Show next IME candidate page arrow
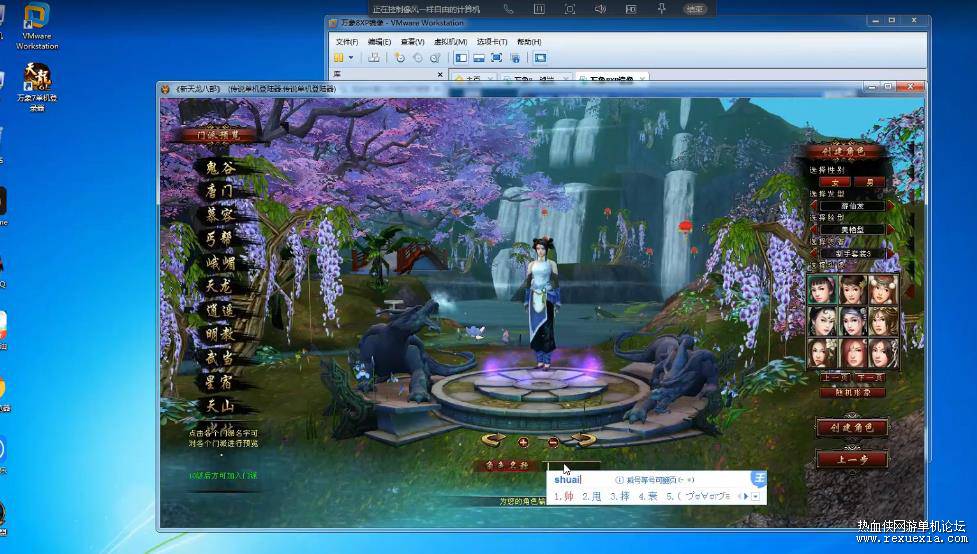 coord(746,496)
